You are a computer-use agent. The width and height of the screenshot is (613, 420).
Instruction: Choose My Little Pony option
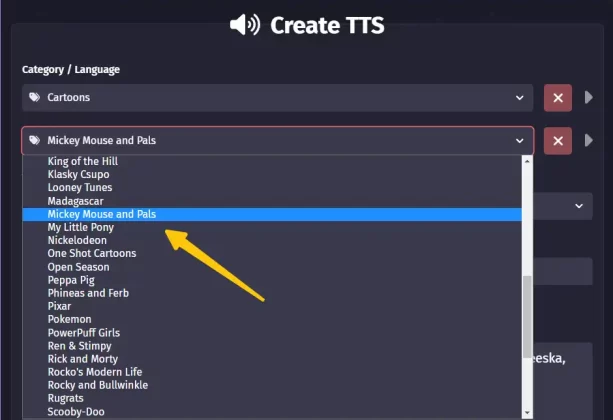[272, 228]
